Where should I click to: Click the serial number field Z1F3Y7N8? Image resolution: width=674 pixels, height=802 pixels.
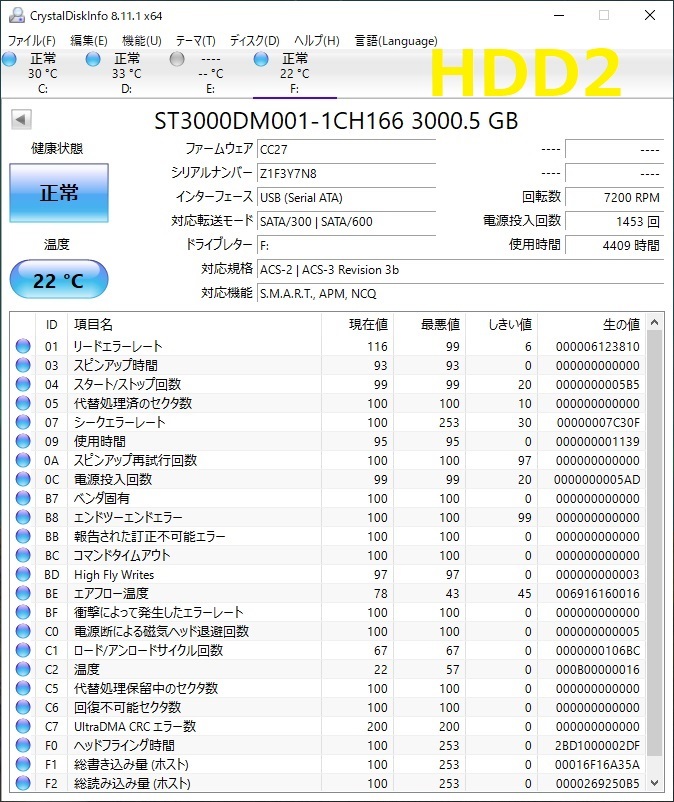(346, 173)
